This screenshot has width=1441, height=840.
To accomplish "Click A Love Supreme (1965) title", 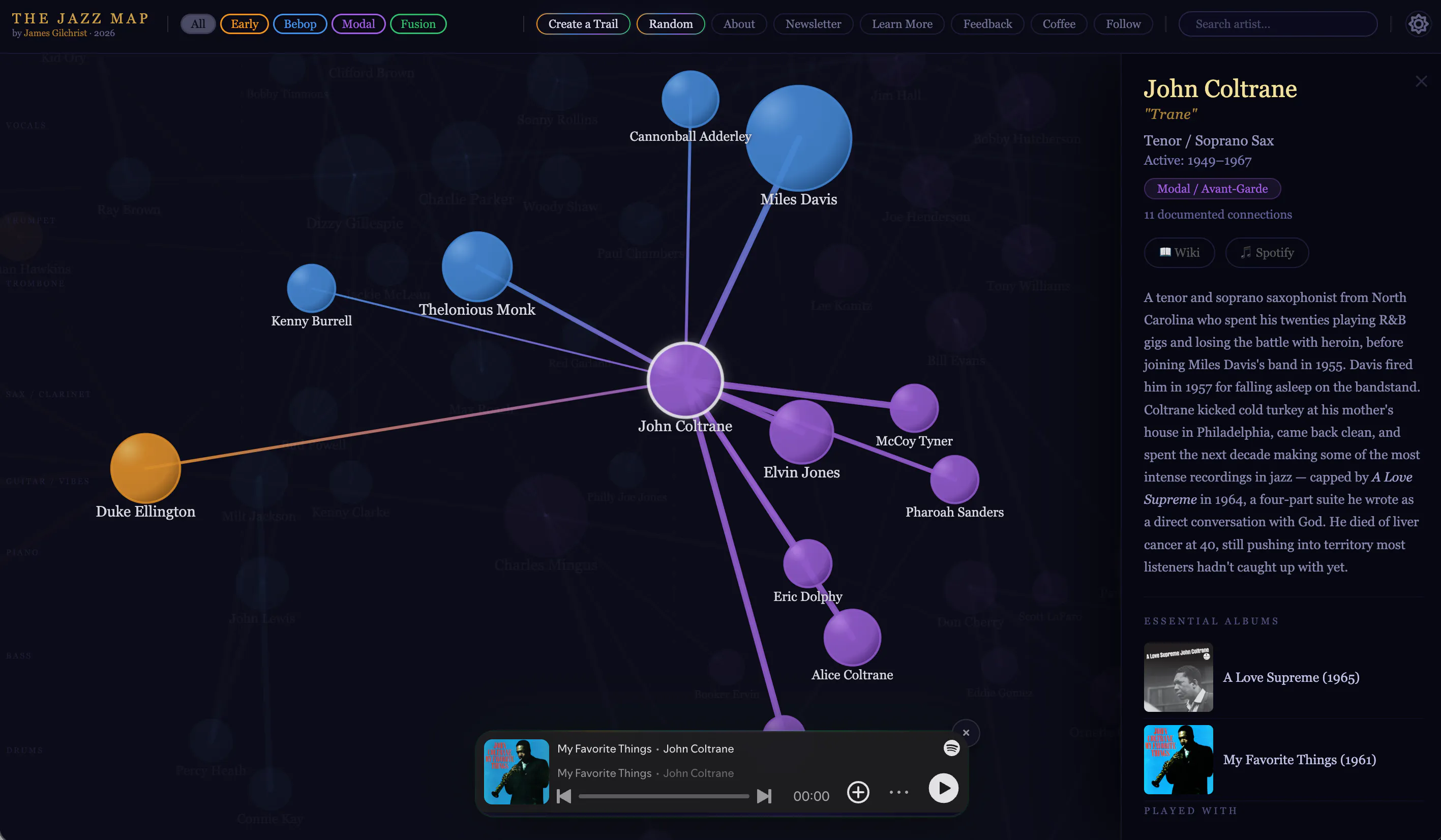I will (1291, 677).
